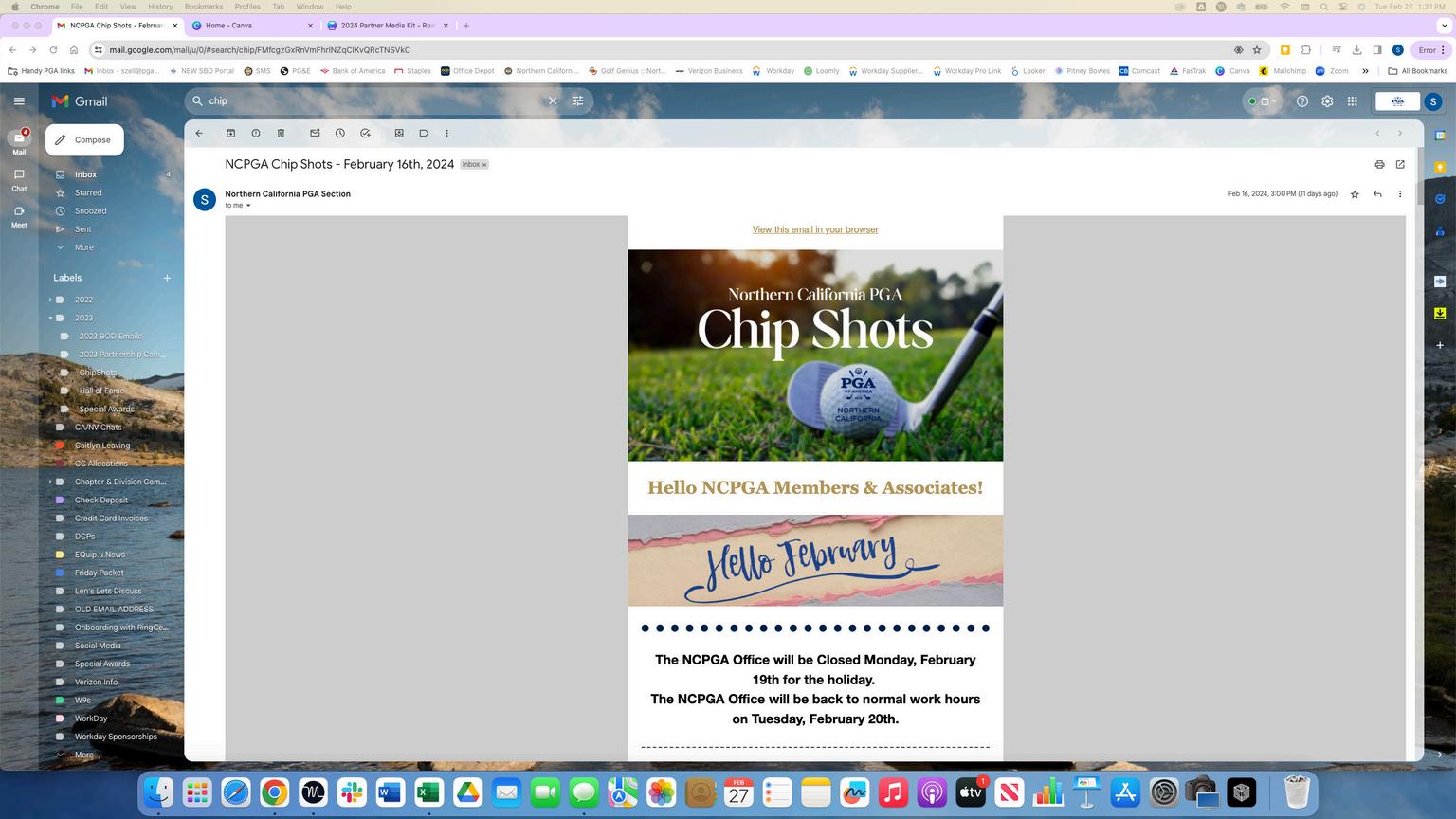Open Chat in the Gmail left rail
The width and height of the screenshot is (1456, 819).
point(19,179)
